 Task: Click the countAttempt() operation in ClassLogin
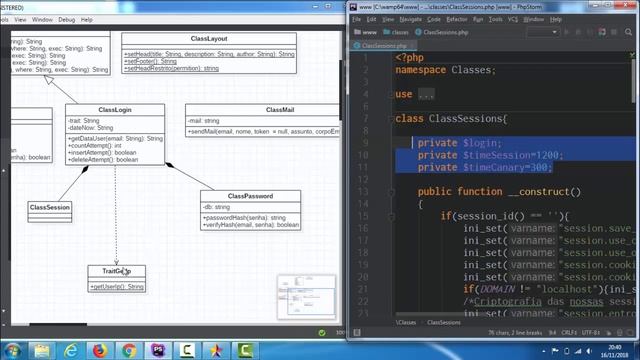[x=95, y=146]
